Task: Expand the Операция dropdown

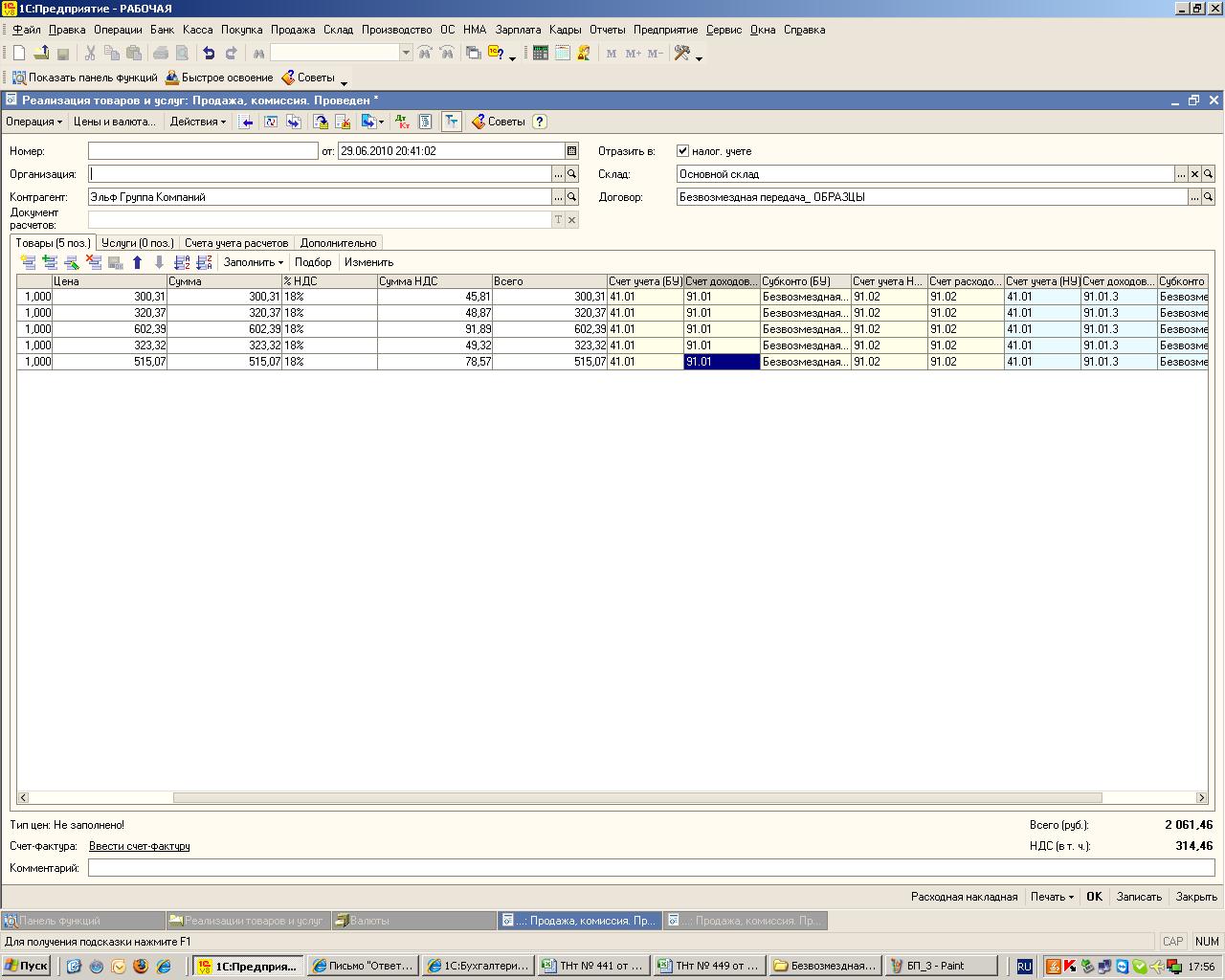Action: point(33,122)
